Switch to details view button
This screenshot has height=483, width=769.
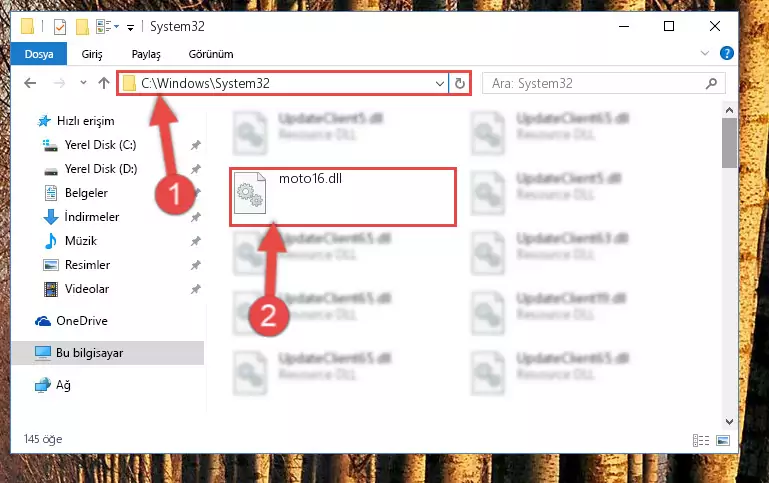701,440
